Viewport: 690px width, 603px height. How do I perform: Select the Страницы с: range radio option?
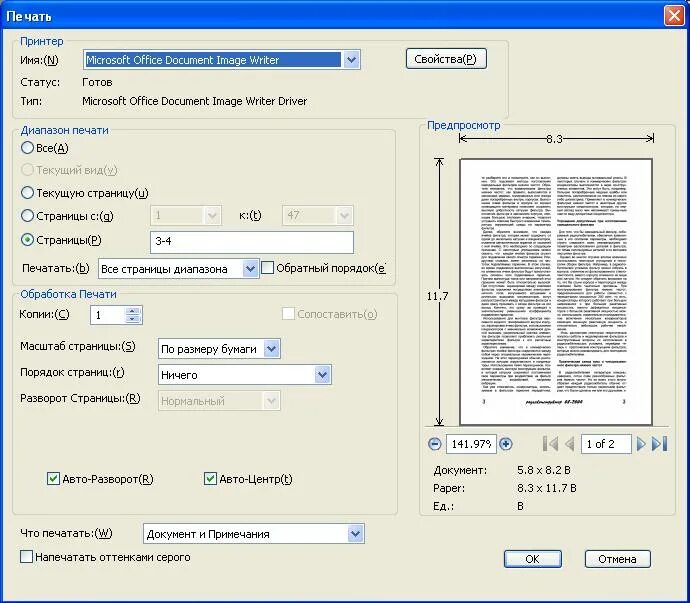click(x=27, y=215)
